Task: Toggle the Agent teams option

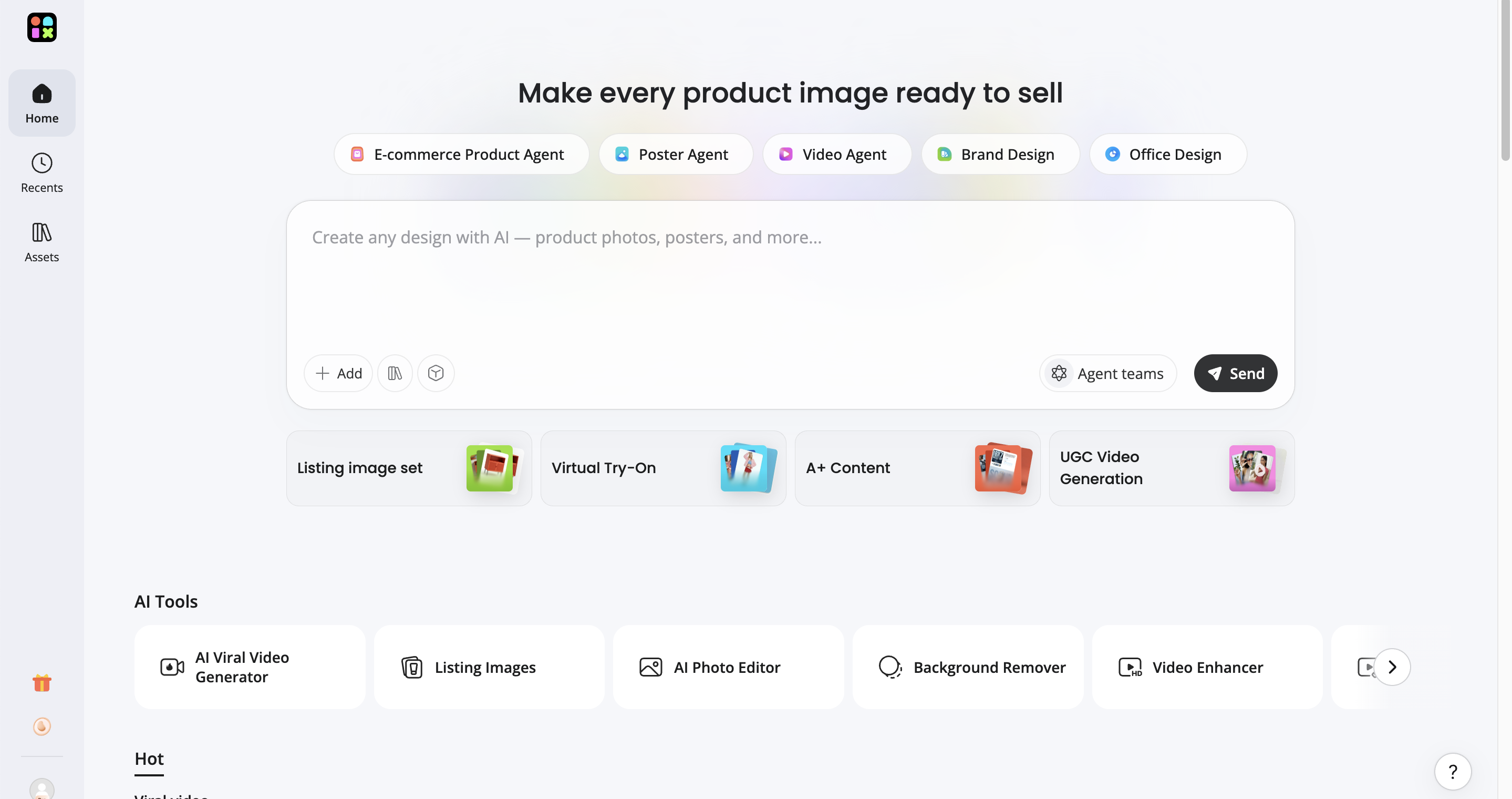Action: click(x=1107, y=373)
